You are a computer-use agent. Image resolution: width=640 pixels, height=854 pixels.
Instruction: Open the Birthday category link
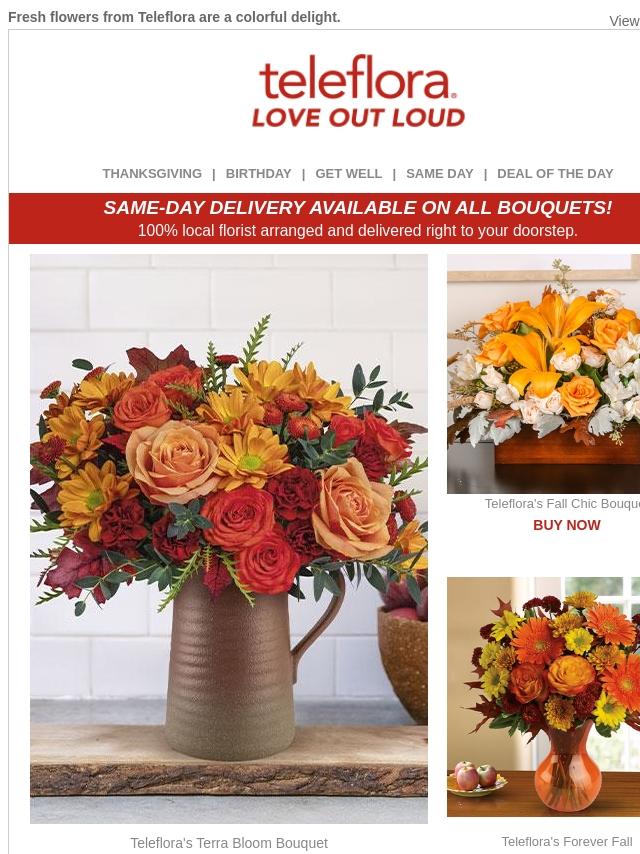(258, 174)
